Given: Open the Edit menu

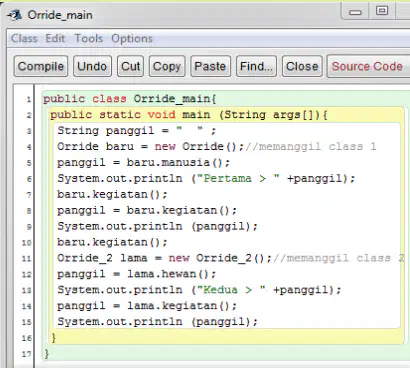Looking at the screenshot, I should click(55, 38).
